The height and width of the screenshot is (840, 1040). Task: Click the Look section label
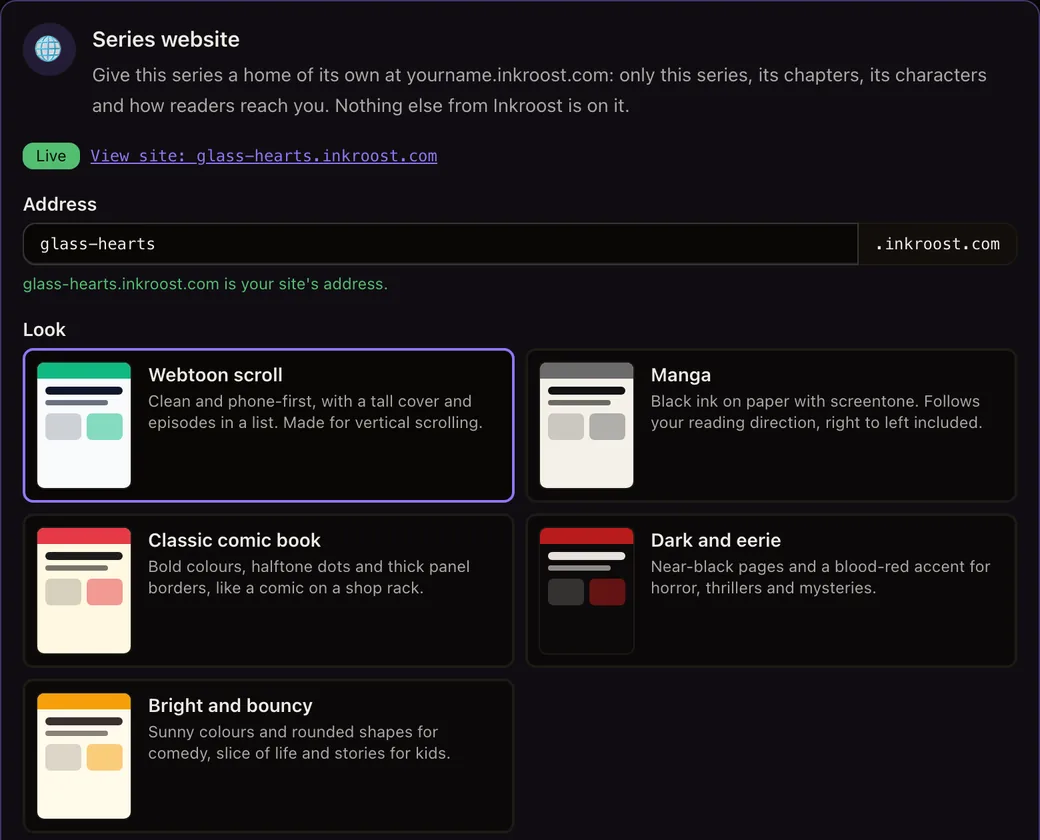[x=44, y=330]
